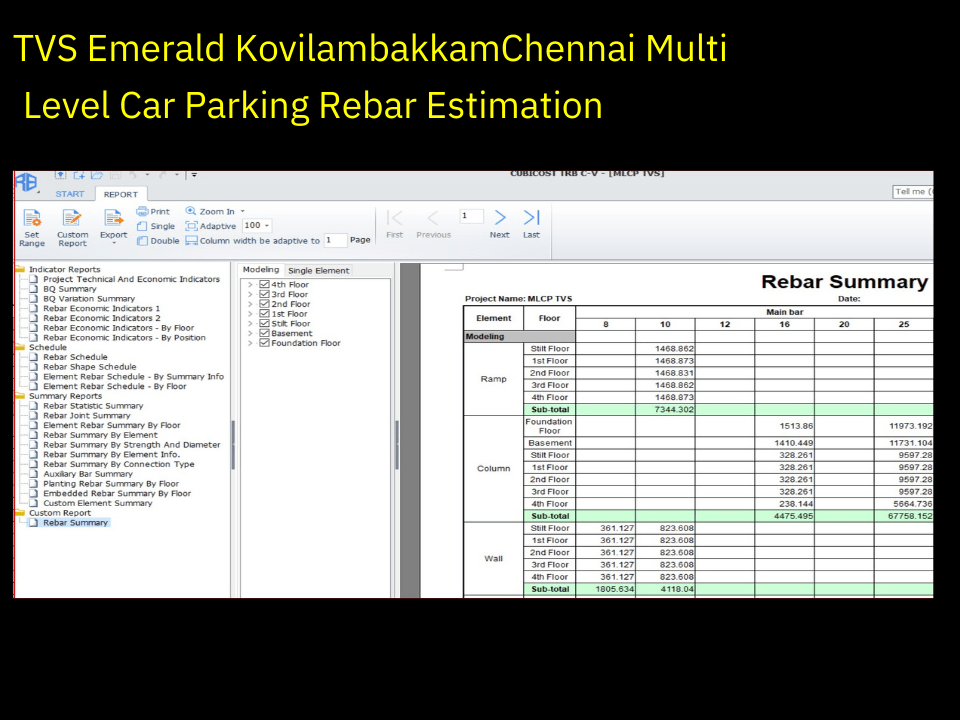
Task: Switch to the START ribbon tab
Action: point(70,194)
